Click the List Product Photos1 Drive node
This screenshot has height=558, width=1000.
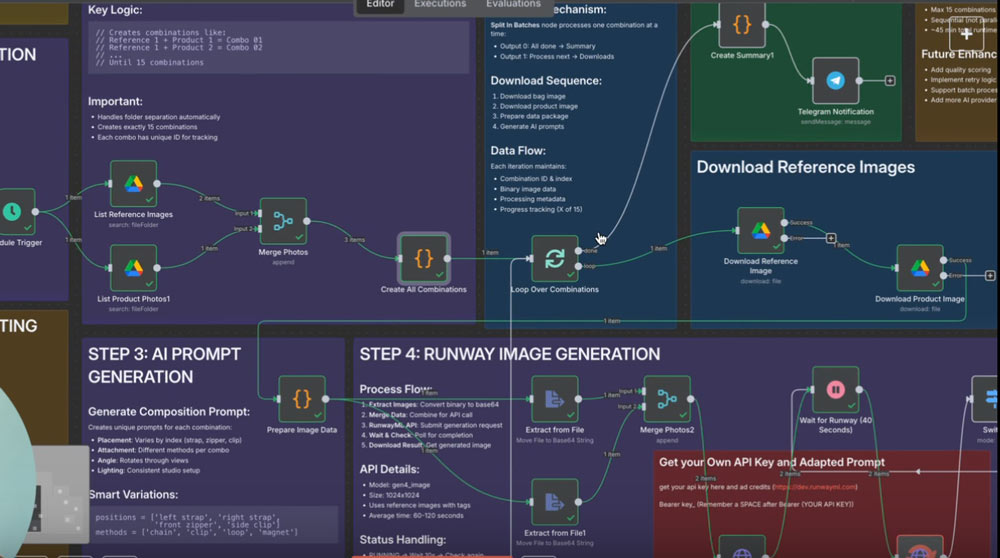click(134, 272)
